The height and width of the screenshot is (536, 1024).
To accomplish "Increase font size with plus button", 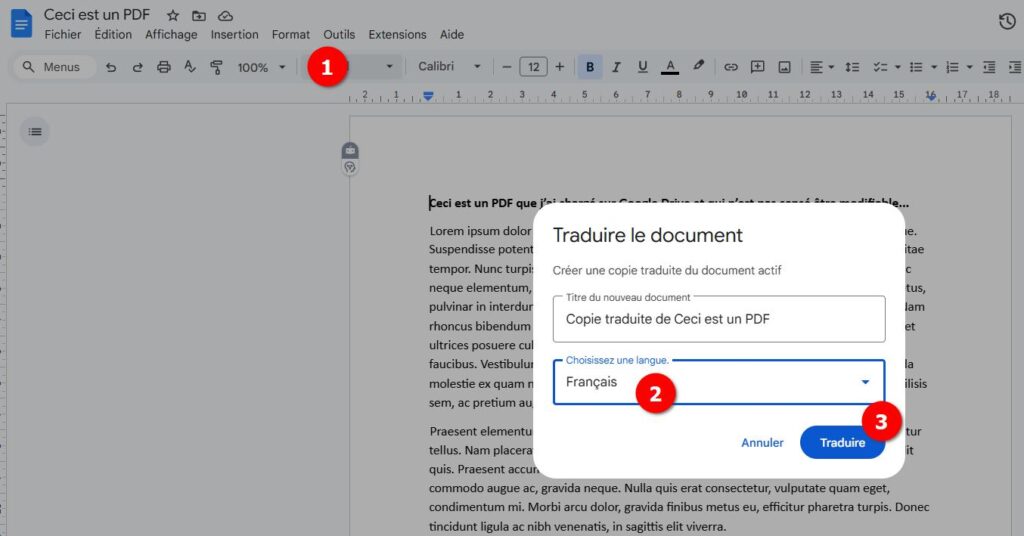I will tap(560, 67).
